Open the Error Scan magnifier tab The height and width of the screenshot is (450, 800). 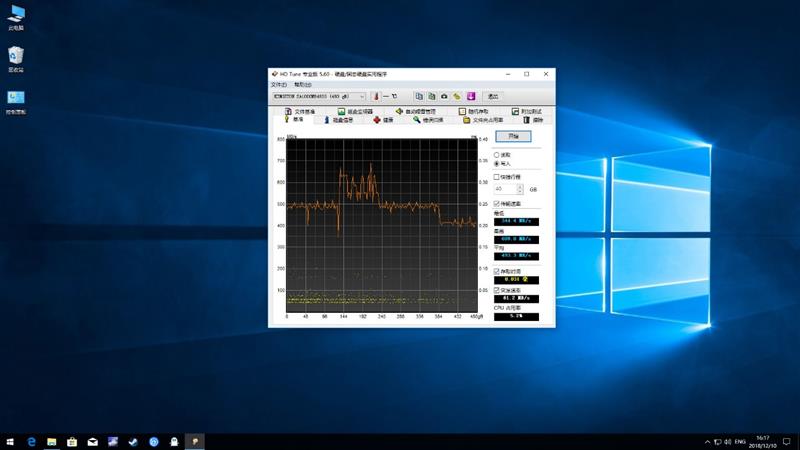[x=428, y=120]
